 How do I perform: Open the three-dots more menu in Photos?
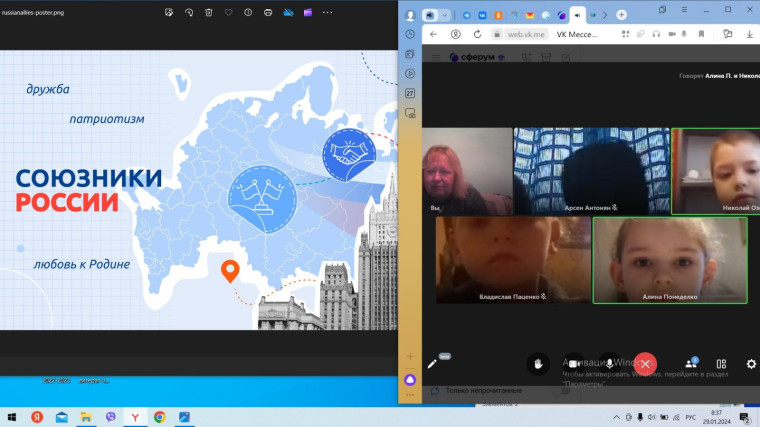pyautogui.click(x=328, y=13)
